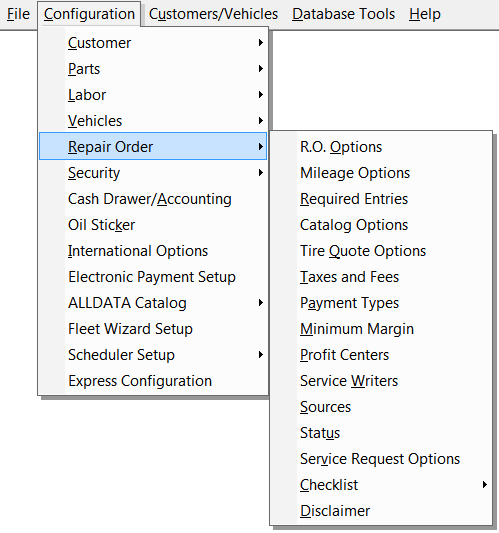This screenshot has height=533, width=499.
Task: Open the Database Tools menu
Action: point(343,14)
